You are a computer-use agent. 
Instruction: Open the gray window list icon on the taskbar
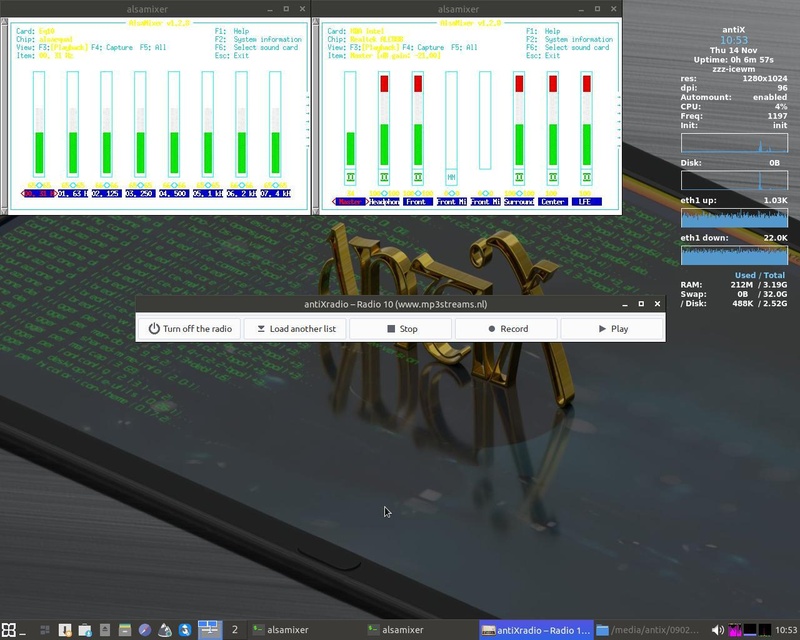point(45,630)
